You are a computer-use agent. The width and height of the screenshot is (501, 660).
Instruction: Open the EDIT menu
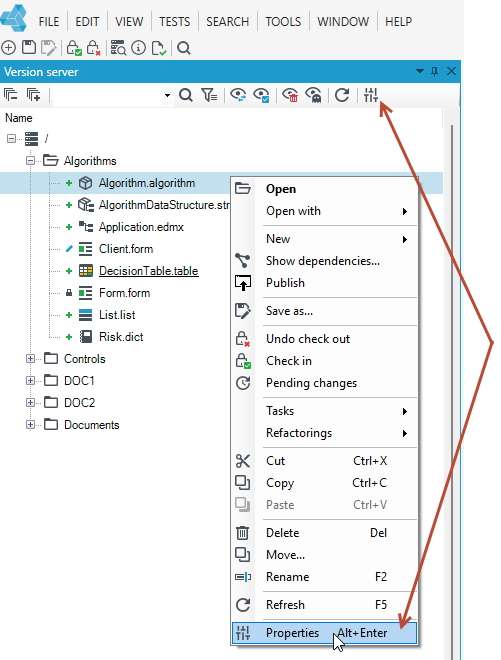click(87, 22)
